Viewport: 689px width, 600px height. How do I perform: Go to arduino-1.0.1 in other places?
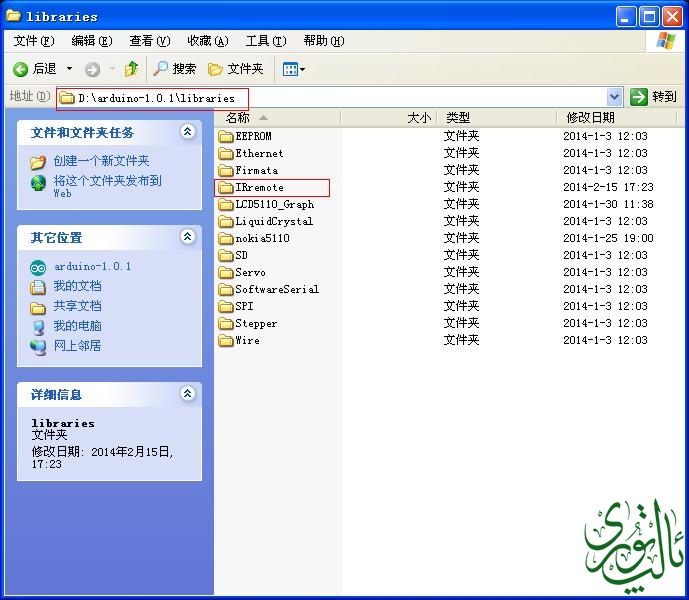pos(92,266)
